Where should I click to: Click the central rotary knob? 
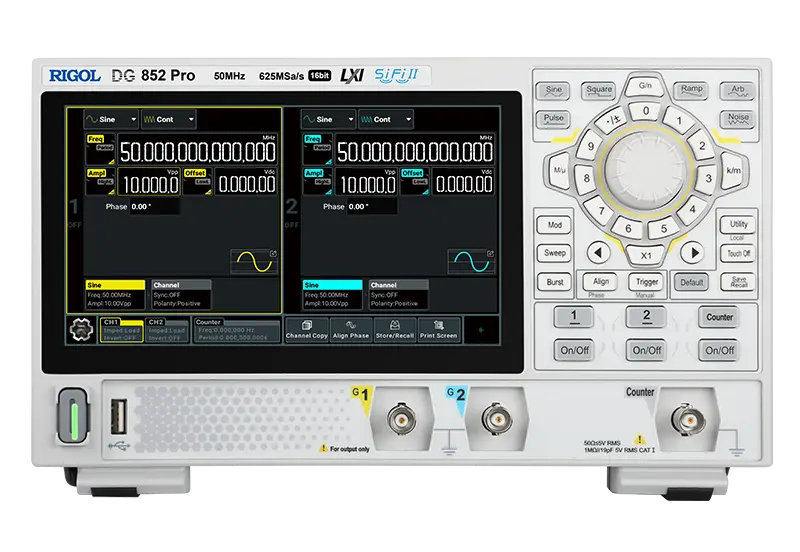coord(645,169)
